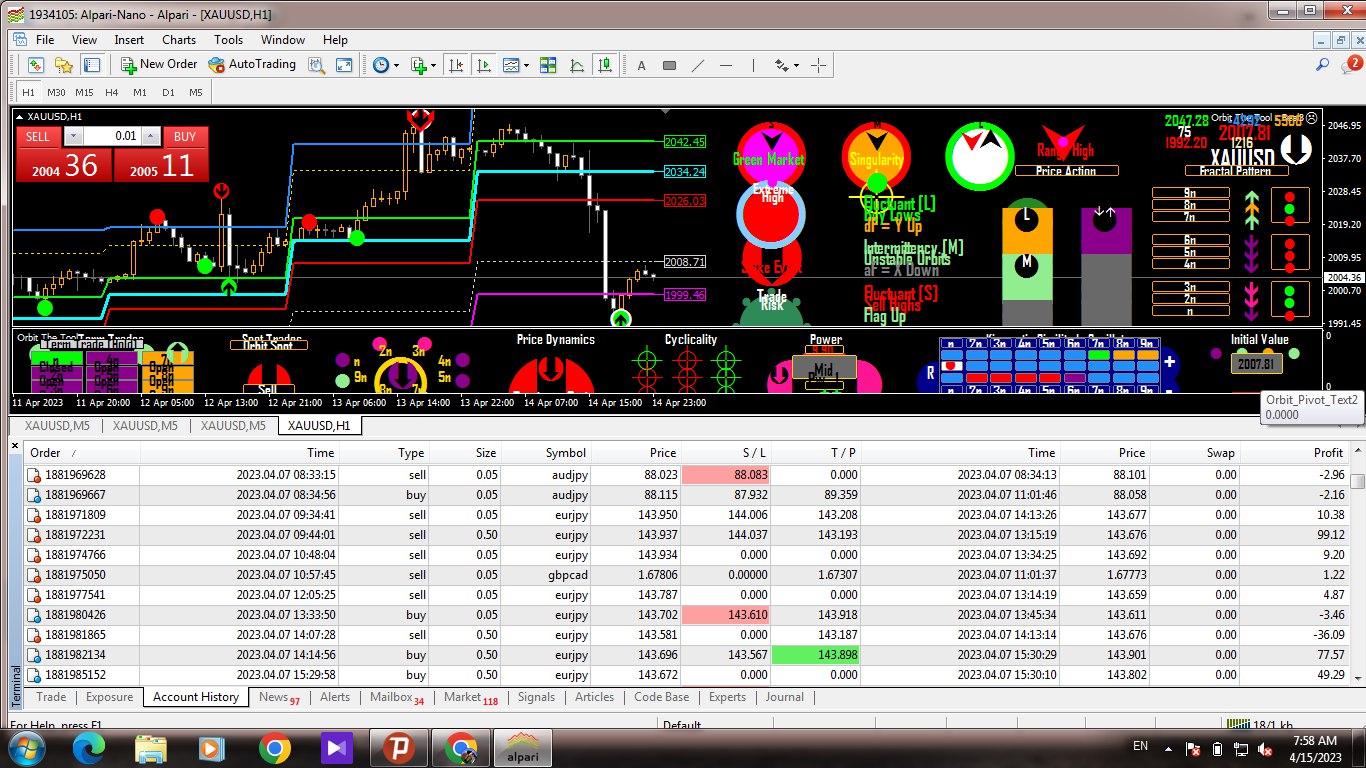Viewport: 1366px width, 768px height.
Task: Expand the arrows objects dropdown arrow
Action: [x=796, y=66]
